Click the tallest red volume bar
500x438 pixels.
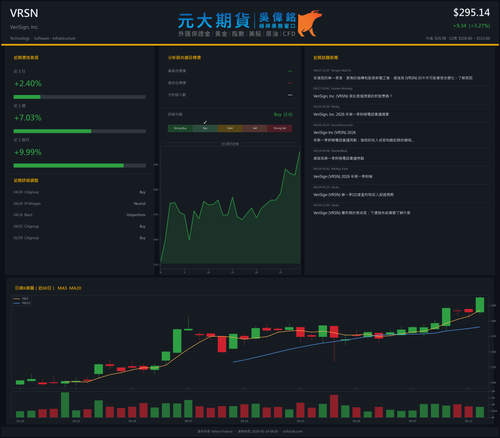[334, 406]
